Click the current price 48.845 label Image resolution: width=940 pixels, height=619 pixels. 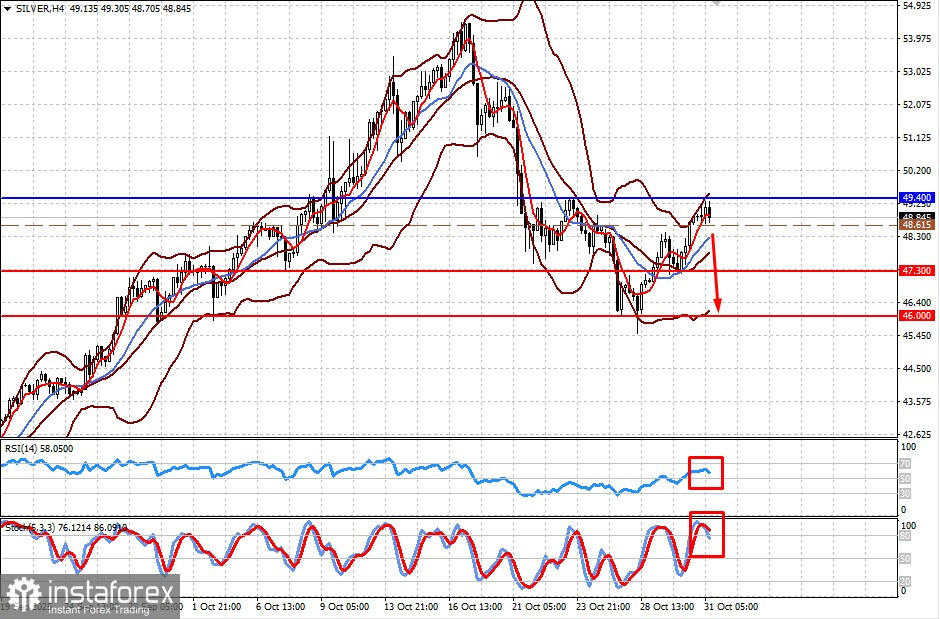point(917,216)
